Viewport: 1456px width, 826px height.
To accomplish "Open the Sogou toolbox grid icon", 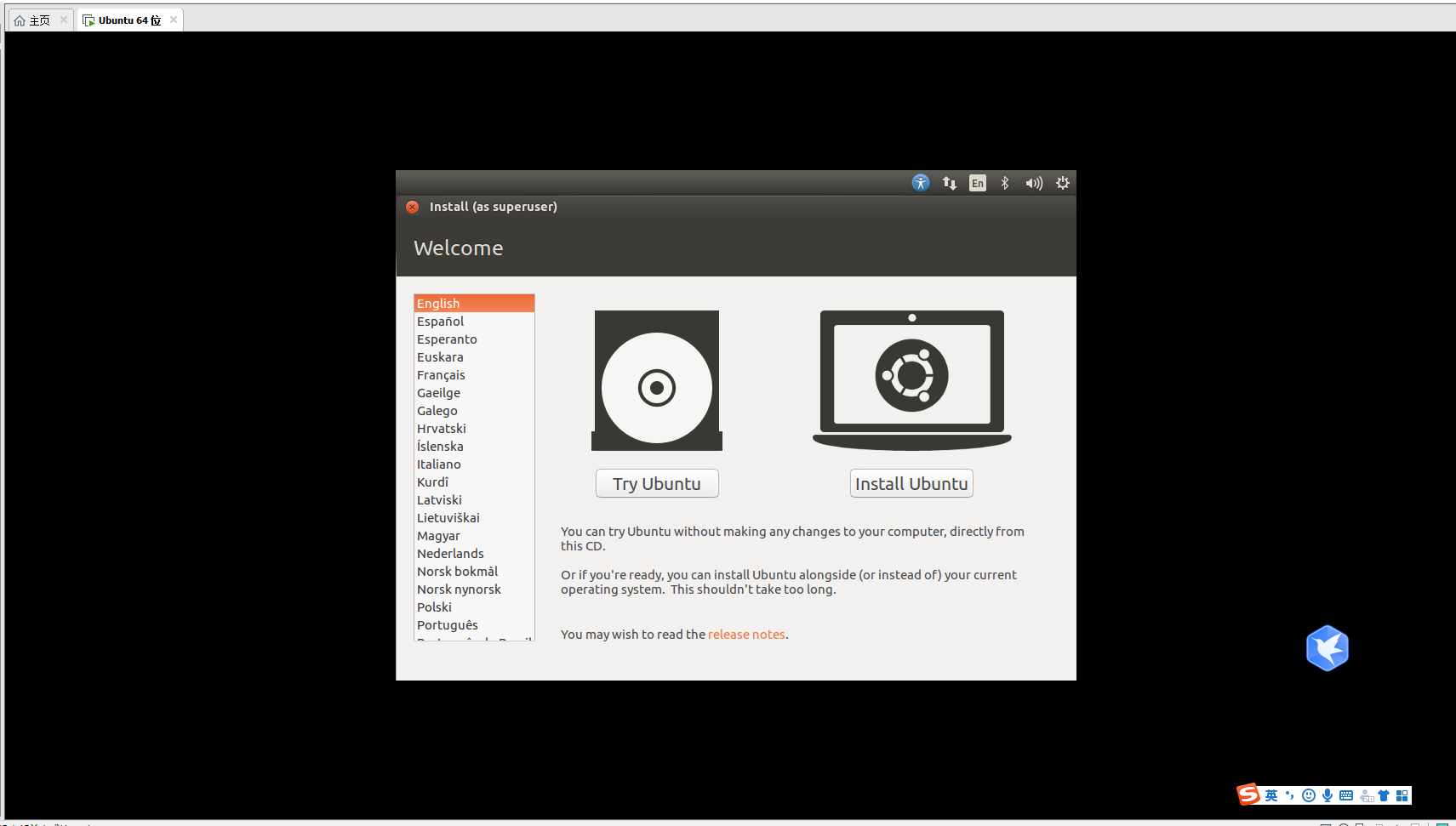I will (x=1402, y=795).
